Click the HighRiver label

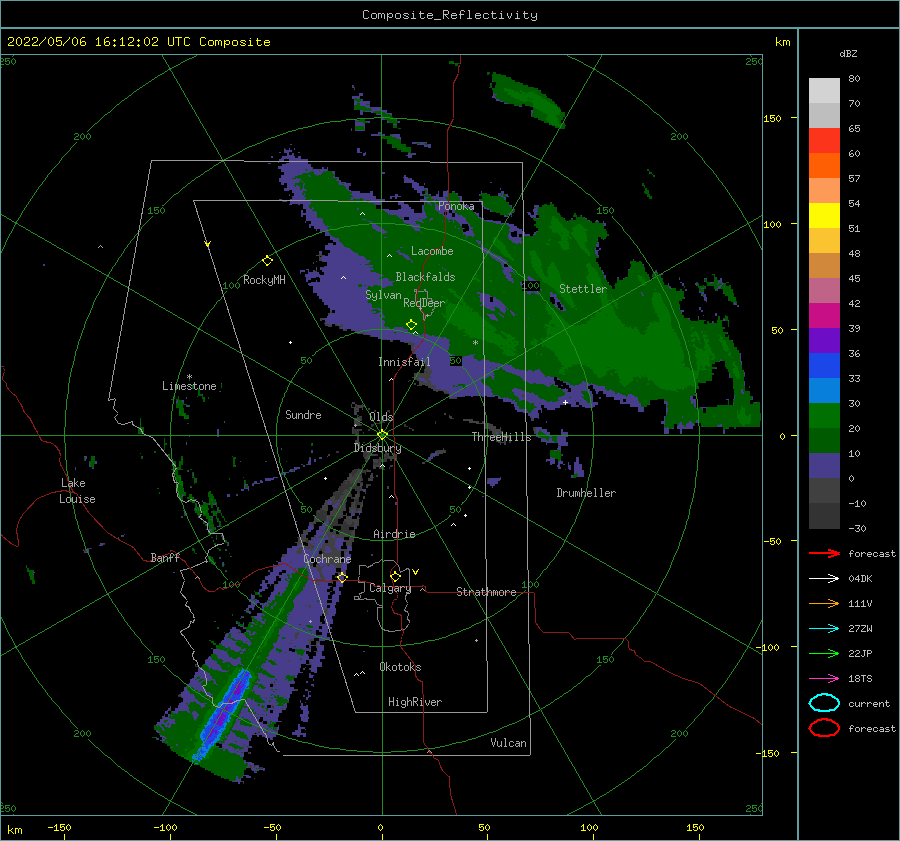(x=415, y=702)
